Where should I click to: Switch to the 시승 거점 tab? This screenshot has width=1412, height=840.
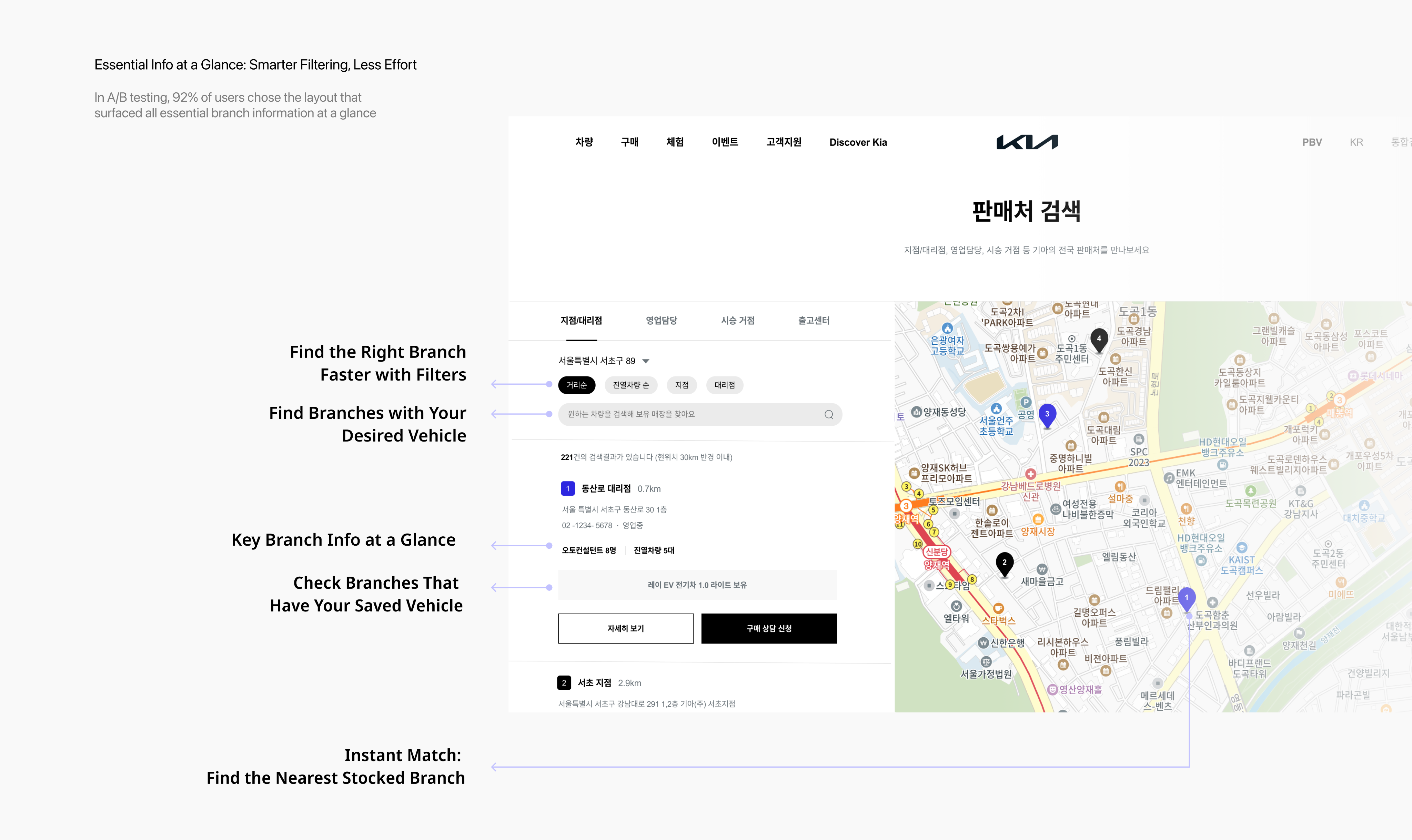click(737, 320)
